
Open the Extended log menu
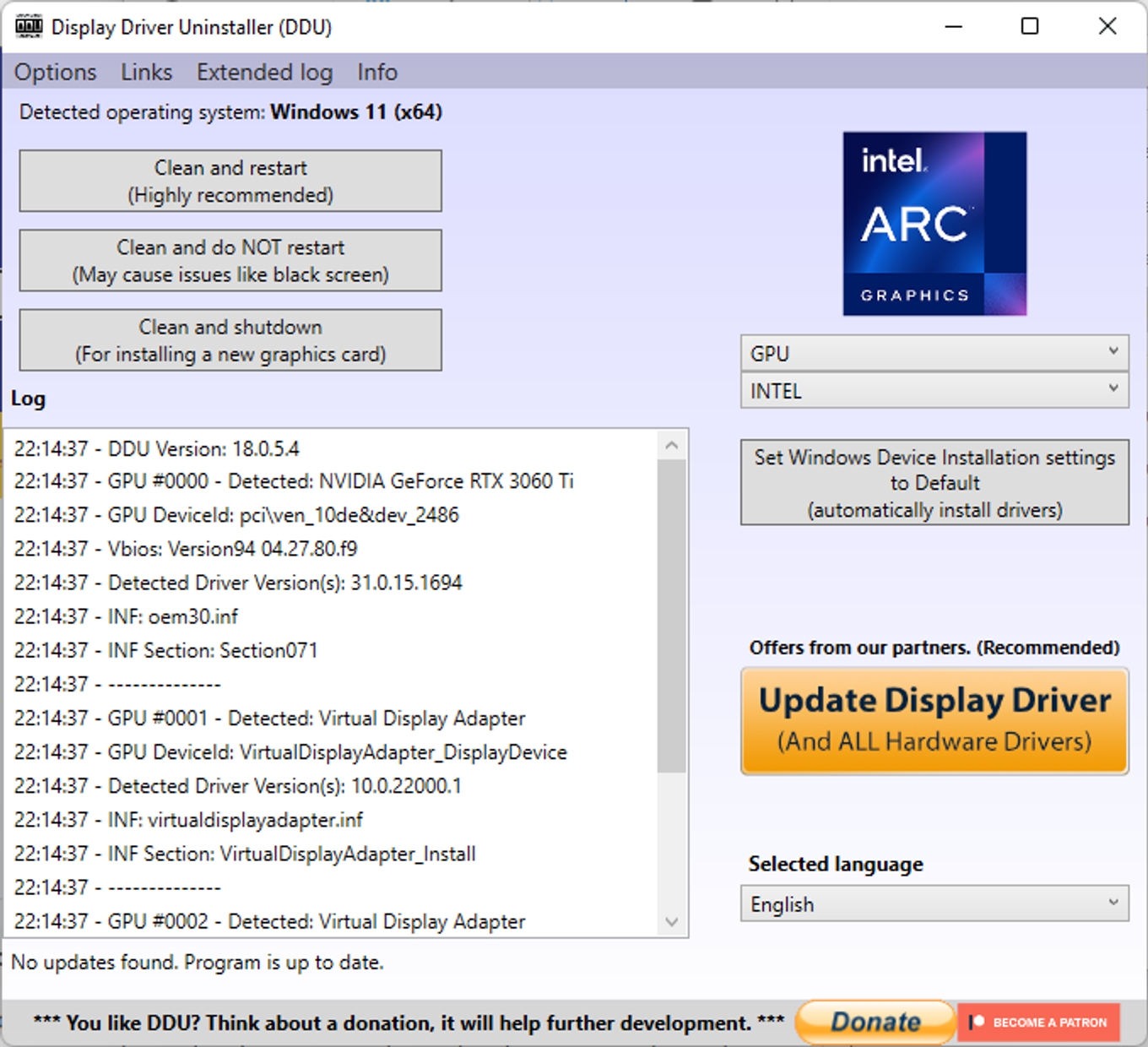264,72
